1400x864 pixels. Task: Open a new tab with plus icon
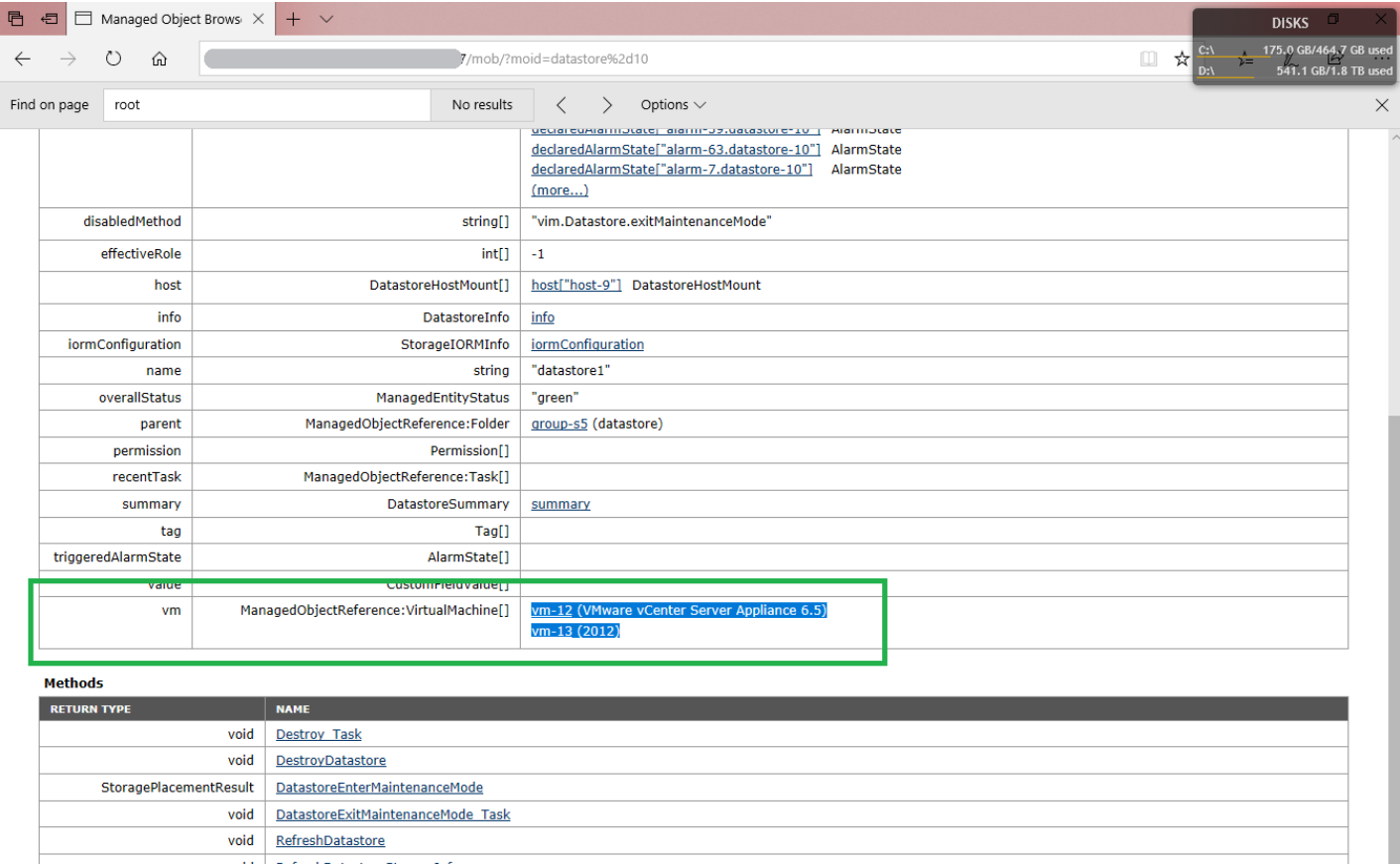pos(293,19)
